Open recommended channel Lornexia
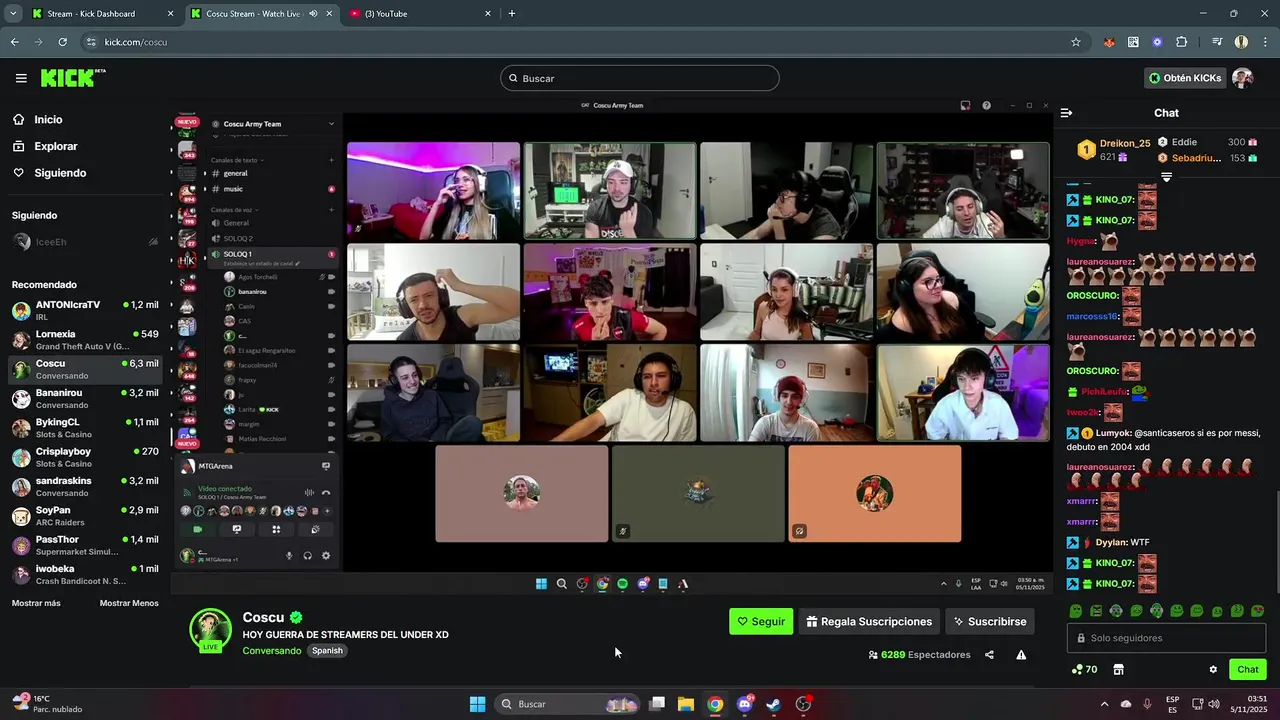This screenshot has height=720, width=1280. (85, 340)
